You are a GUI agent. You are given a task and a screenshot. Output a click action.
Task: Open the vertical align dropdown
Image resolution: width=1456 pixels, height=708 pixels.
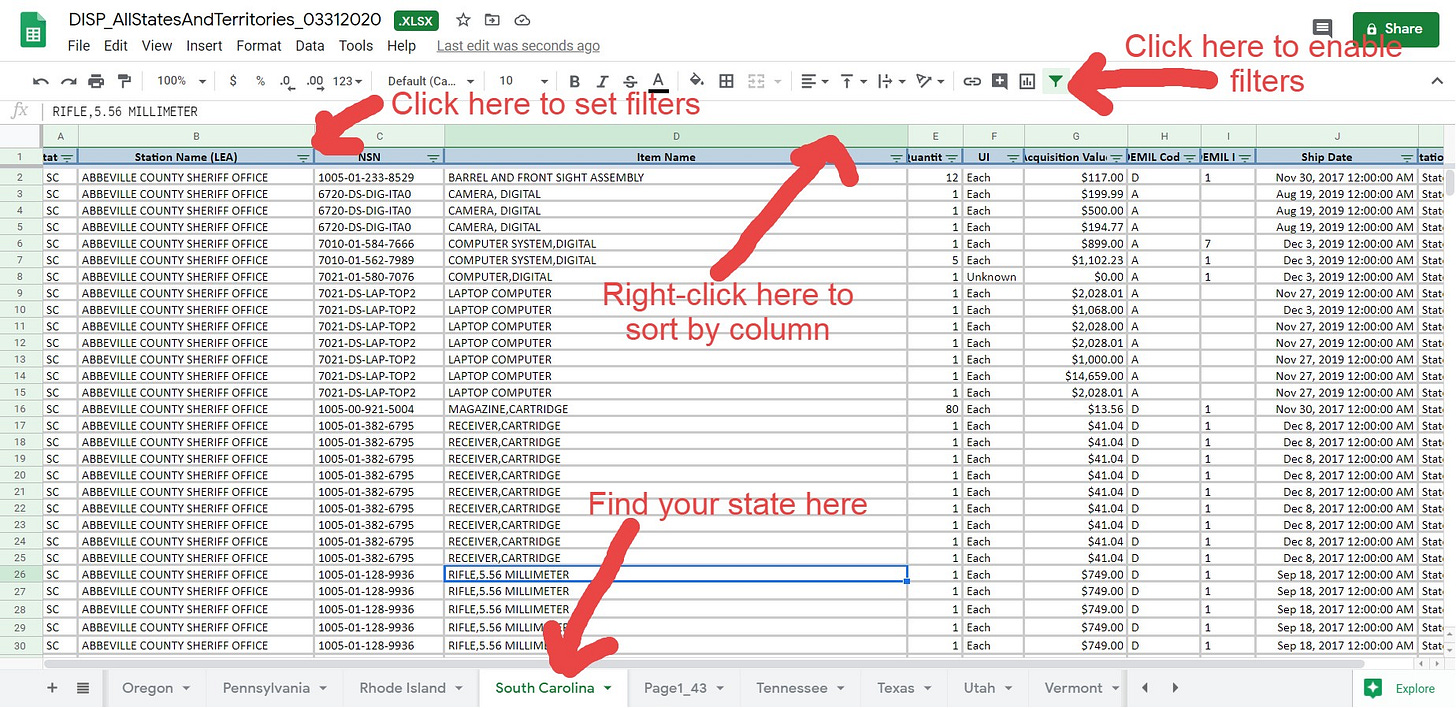coord(852,81)
